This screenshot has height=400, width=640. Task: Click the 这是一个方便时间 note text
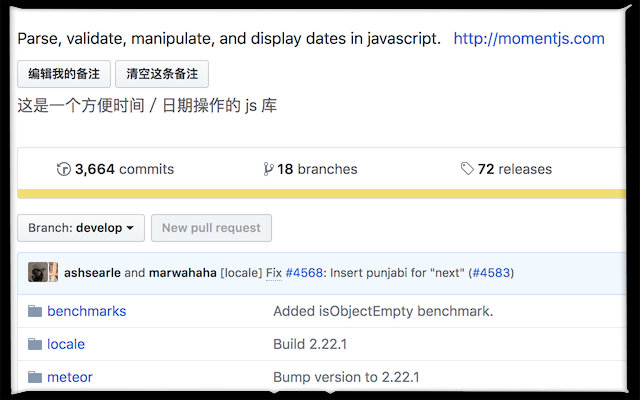[x=147, y=106]
